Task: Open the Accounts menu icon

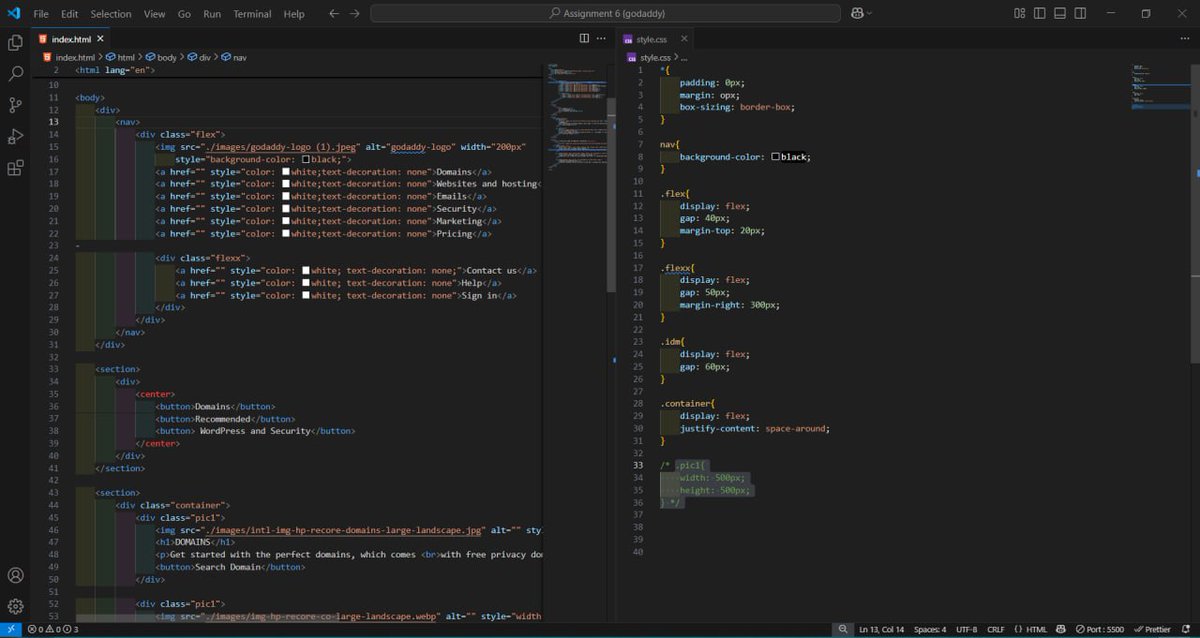Action: click(15, 575)
